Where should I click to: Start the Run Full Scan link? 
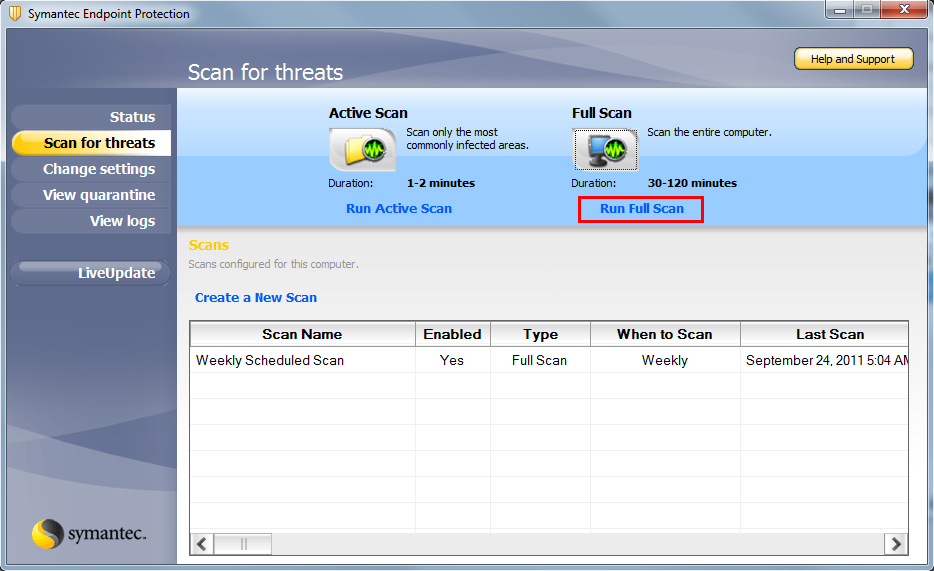tap(642, 208)
